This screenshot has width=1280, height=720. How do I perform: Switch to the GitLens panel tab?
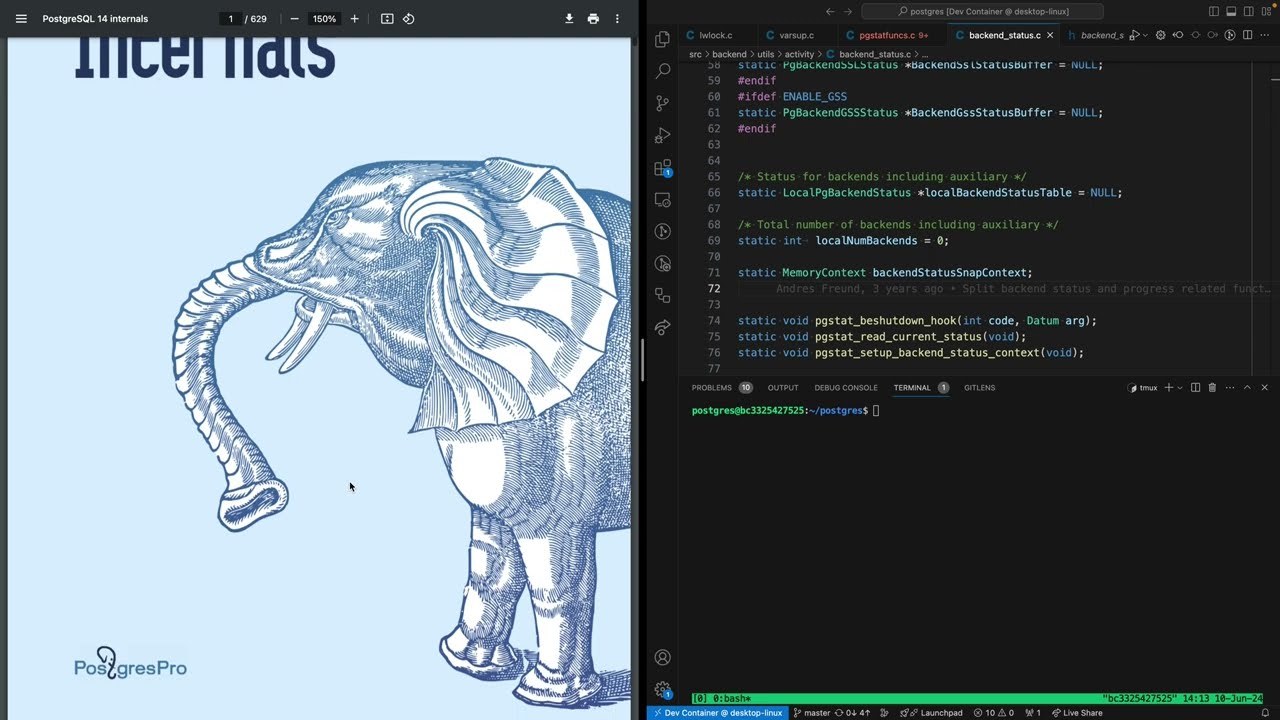[979, 387]
